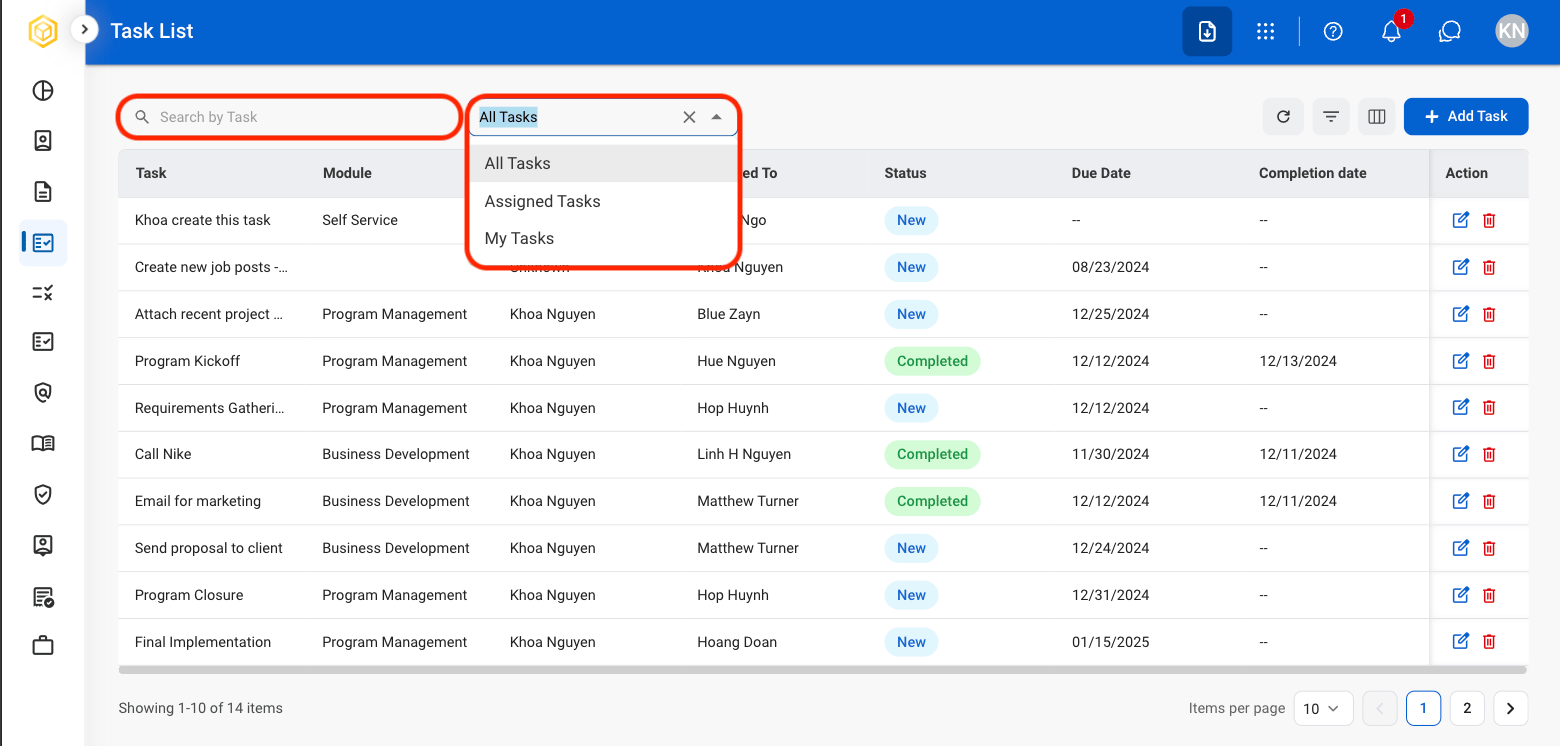1560x746 pixels.
Task: Collapse the All Tasks dropdown arrow
Action: (716, 117)
